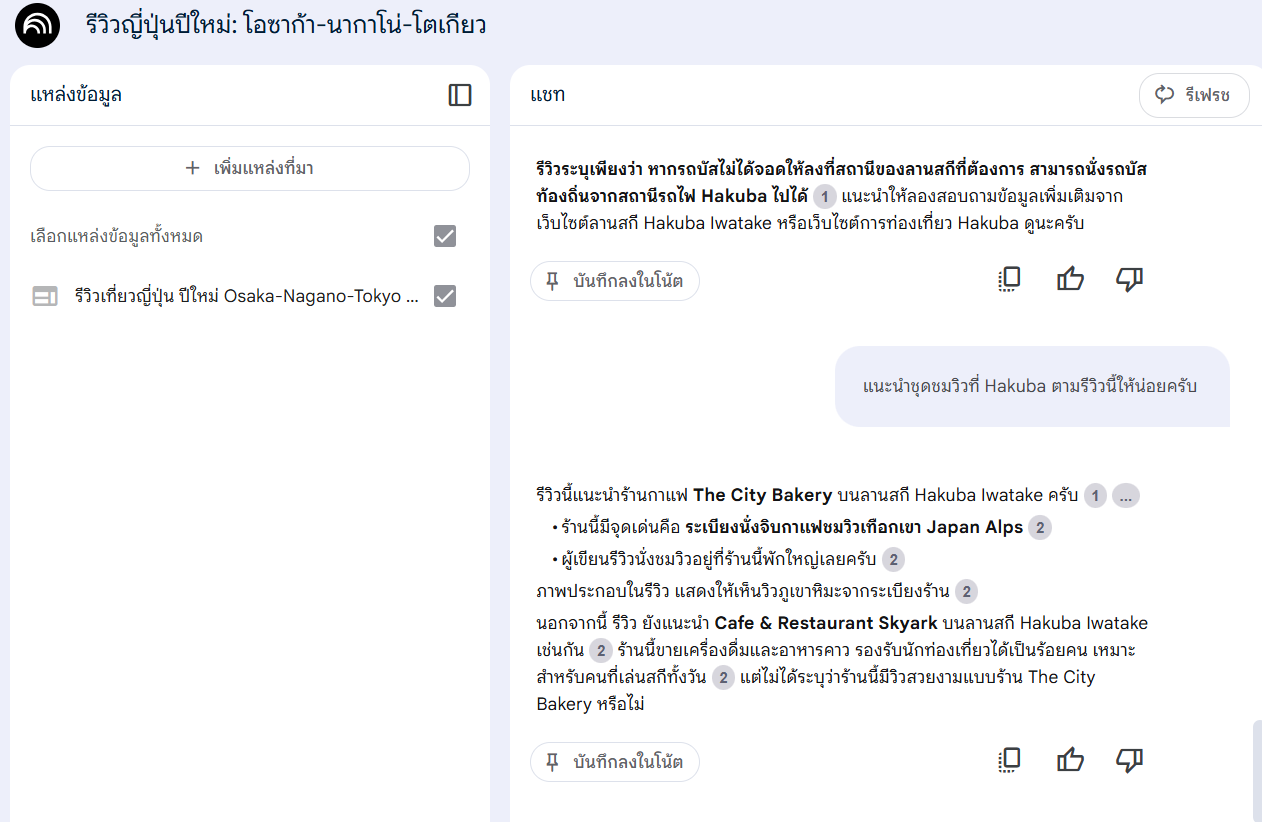Collapse the sources panel with sidebar icon
The width and height of the screenshot is (1262, 822).
click(x=460, y=95)
